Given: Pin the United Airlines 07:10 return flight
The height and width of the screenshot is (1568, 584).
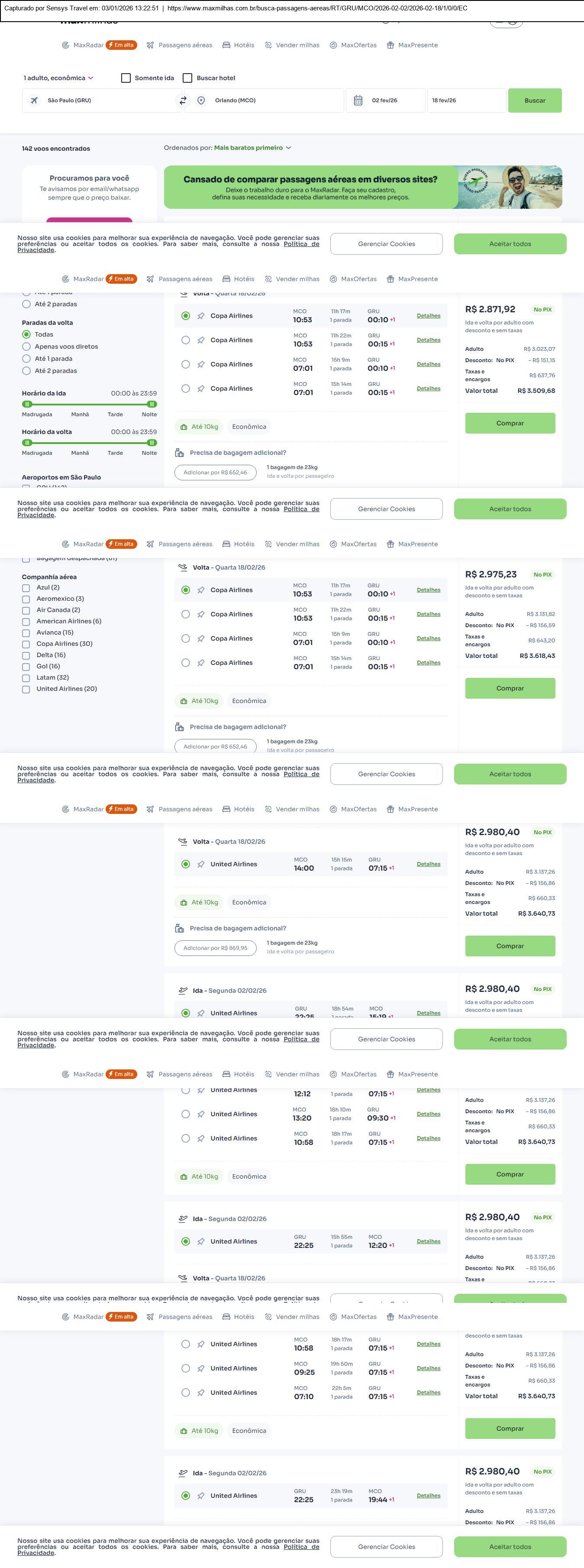Looking at the screenshot, I should pyautogui.click(x=201, y=1393).
